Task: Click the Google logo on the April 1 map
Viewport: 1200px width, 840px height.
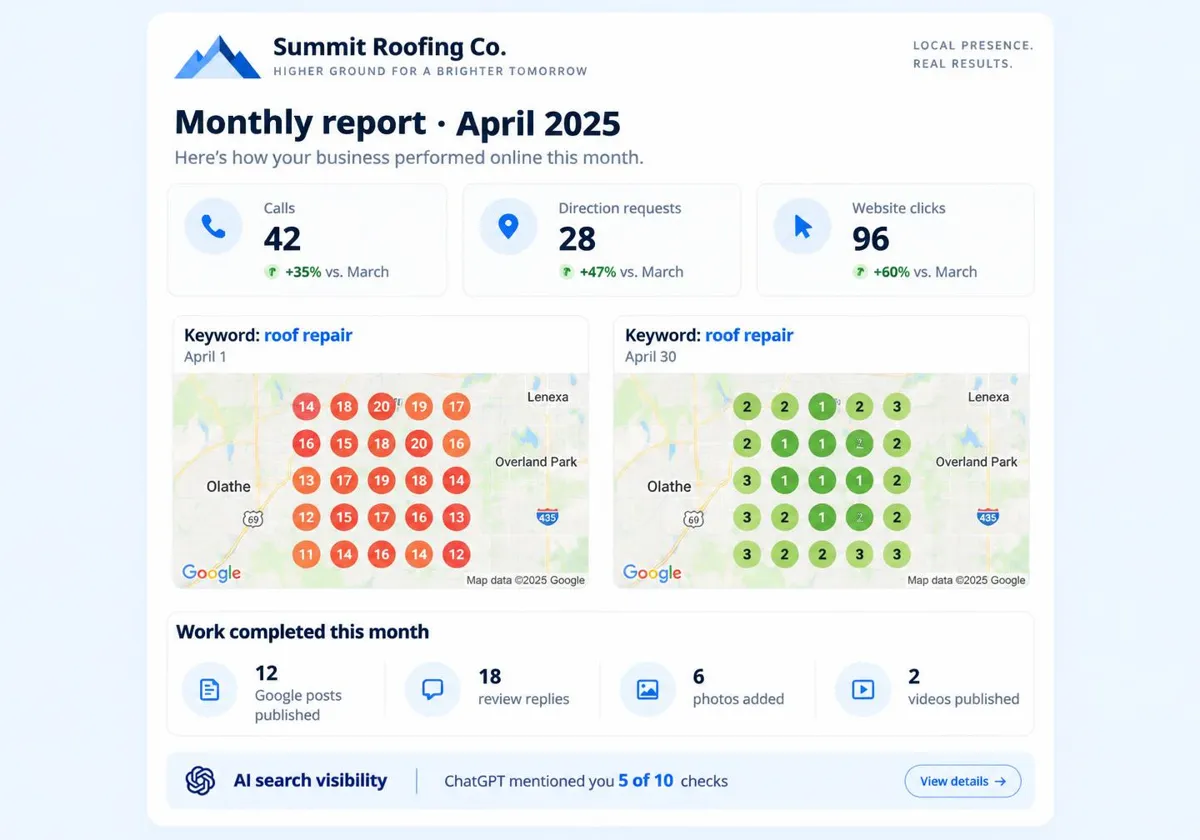Action: click(x=211, y=573)
